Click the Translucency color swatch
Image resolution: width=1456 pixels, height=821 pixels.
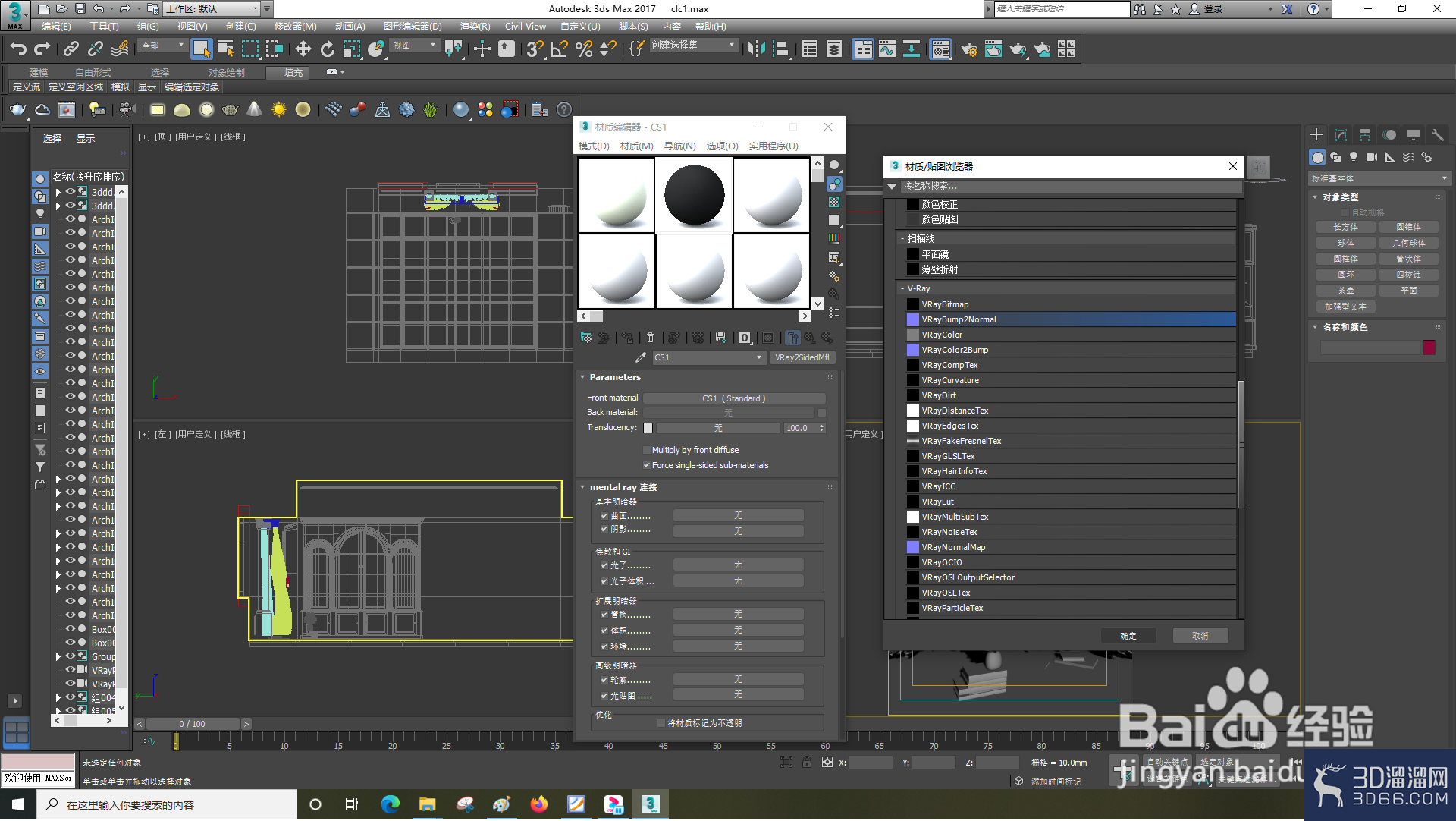(x=648, y=428)
